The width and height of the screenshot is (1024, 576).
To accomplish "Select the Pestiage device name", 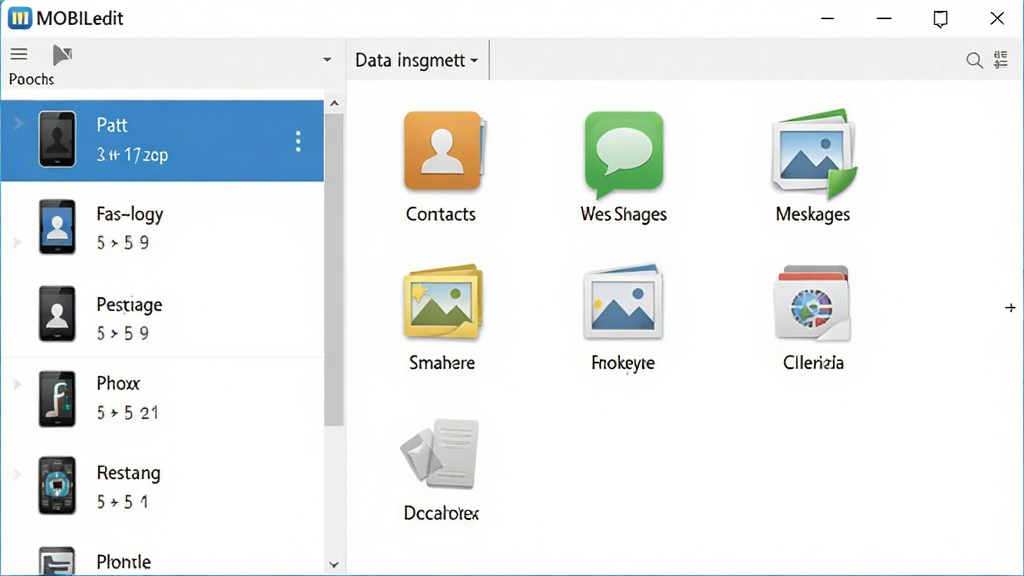I will tap(129, 305).
